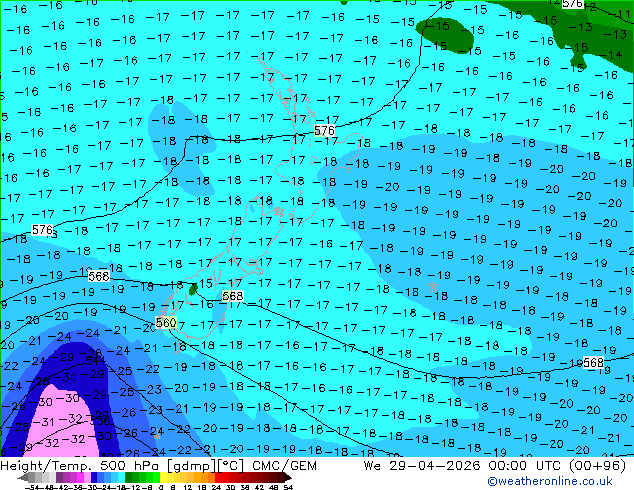This screenshot has width=634, height=490.
Task: Click the dark blue swatch in the legend
Action: [94, 478]
